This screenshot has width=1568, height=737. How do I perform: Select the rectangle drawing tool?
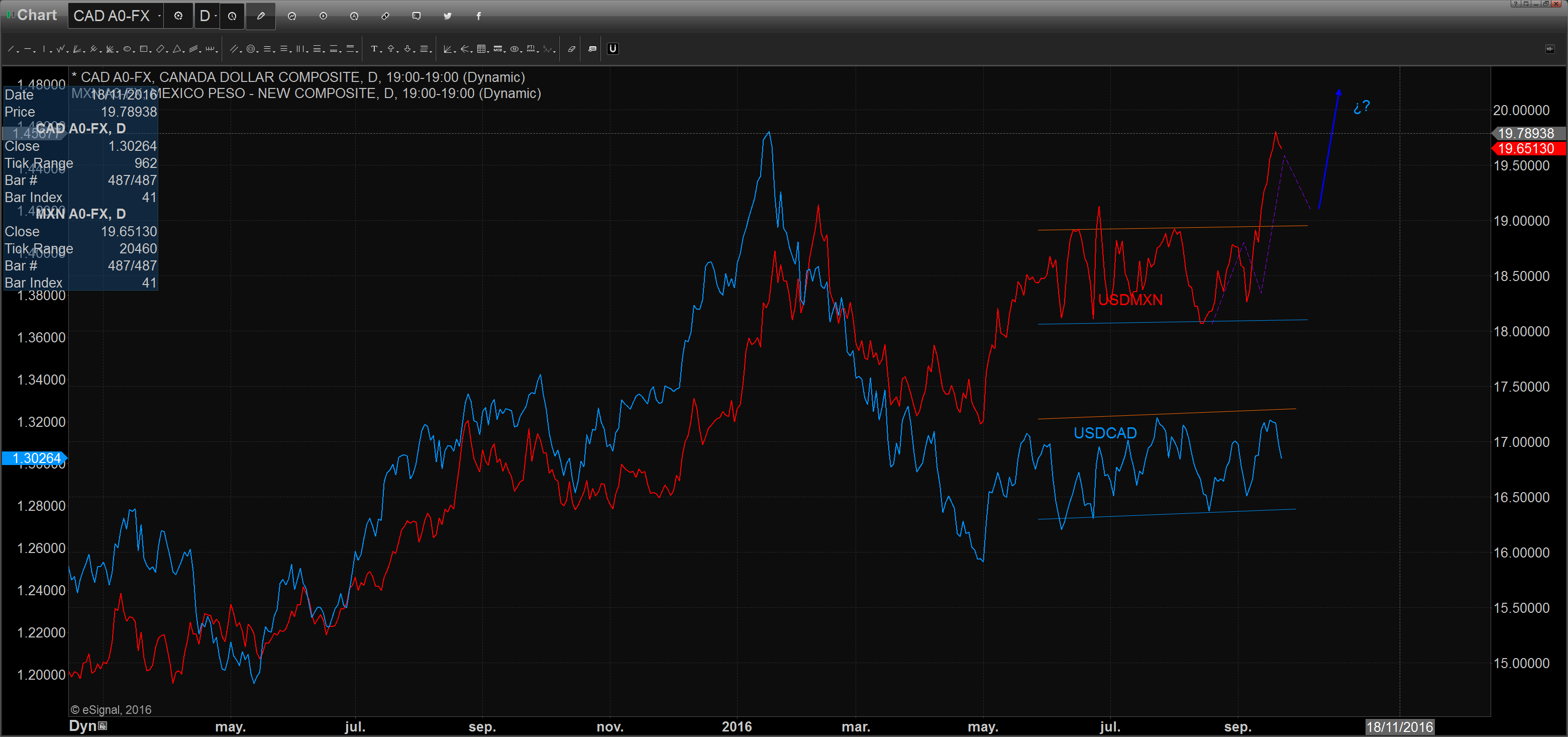pyautogui.click(x=144, y=49)
